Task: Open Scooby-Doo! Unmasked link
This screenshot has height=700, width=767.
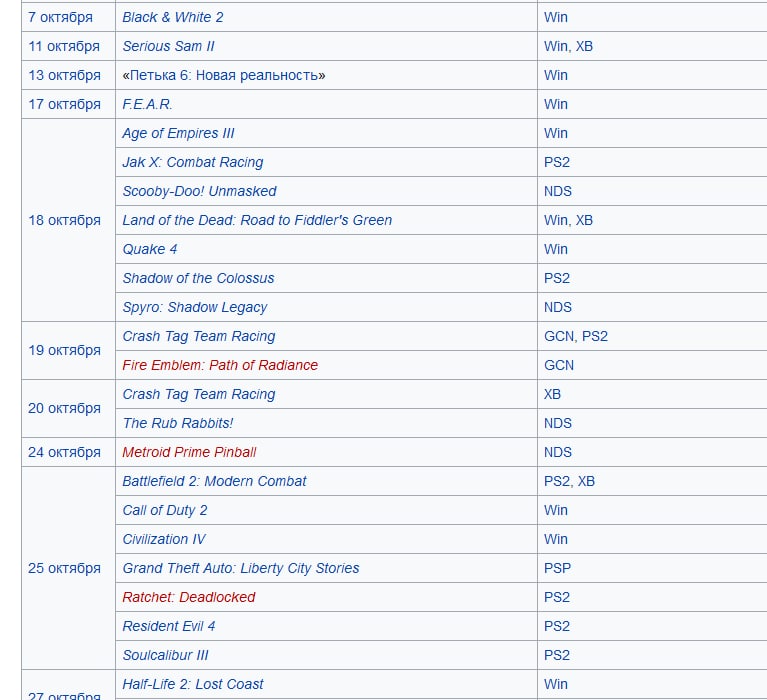Action: pos(199,191)
